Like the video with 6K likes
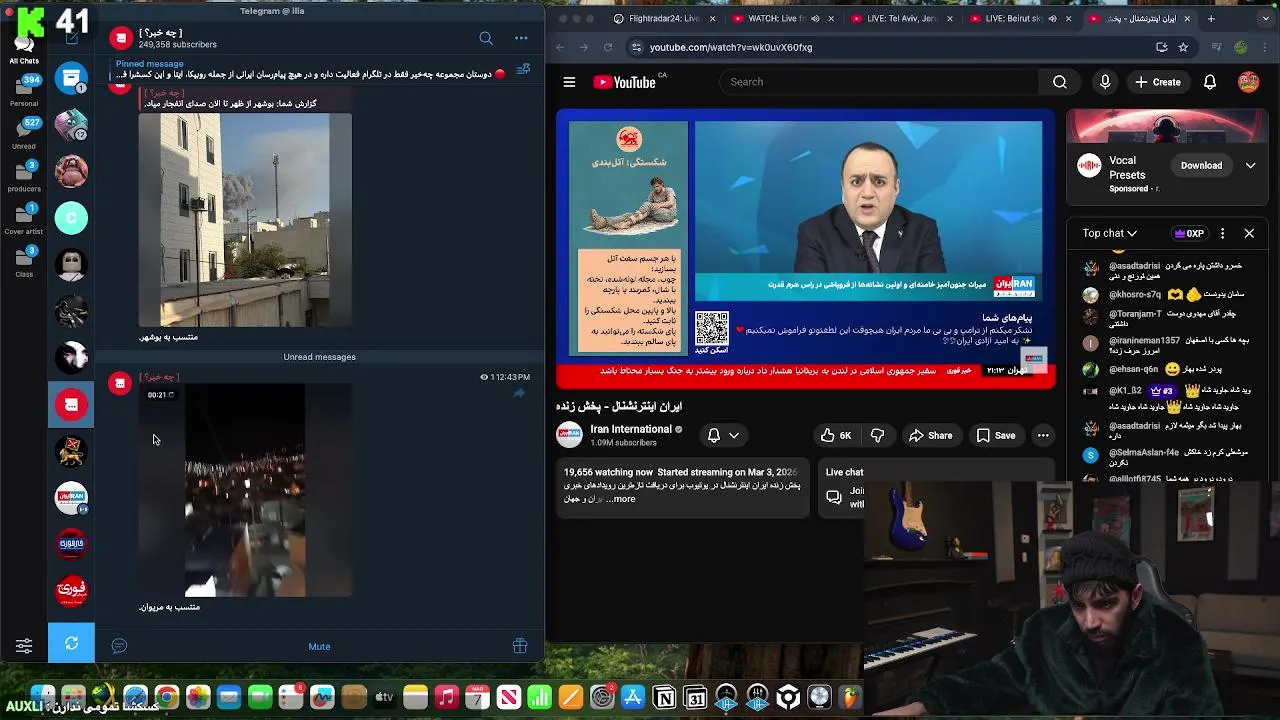 (836, 435)
